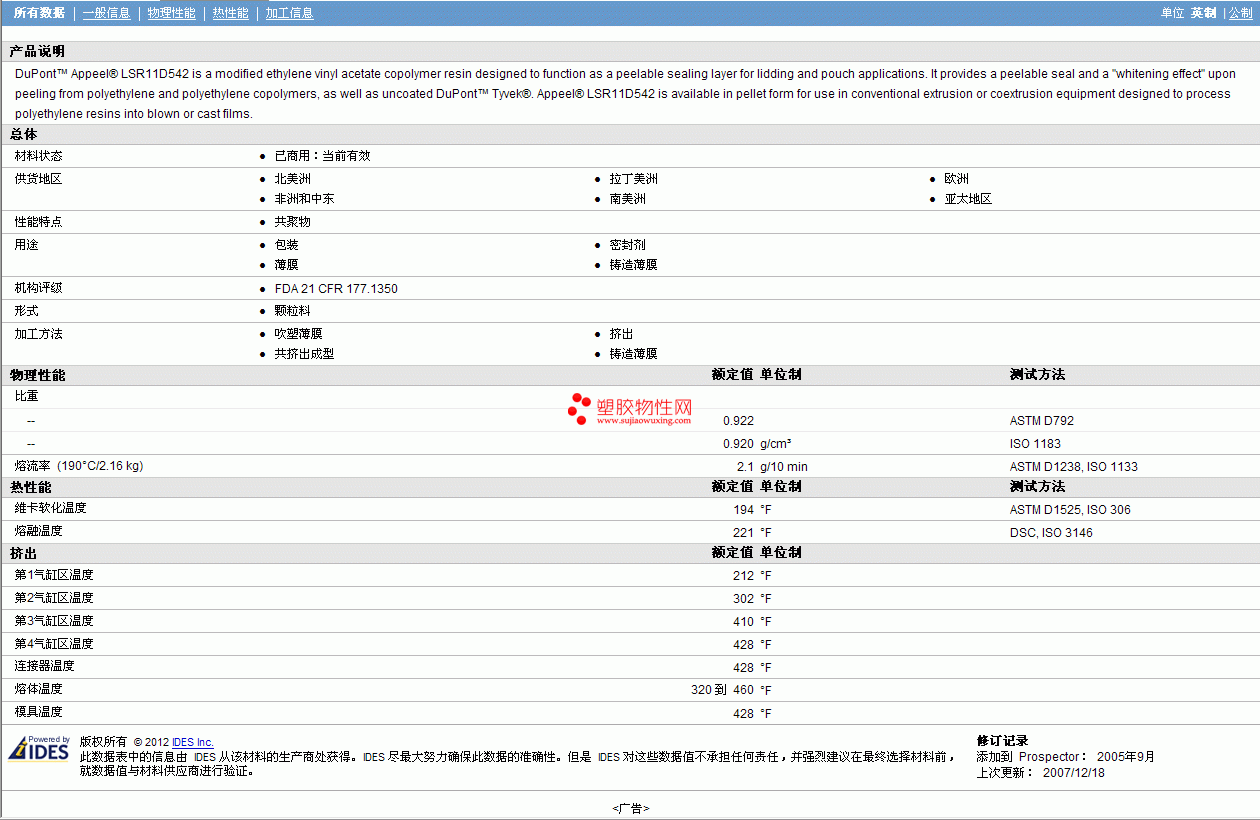This screenshot has width=1260, height=820.
Task: Select the 所有数据 tab
Action: (39, 13)
